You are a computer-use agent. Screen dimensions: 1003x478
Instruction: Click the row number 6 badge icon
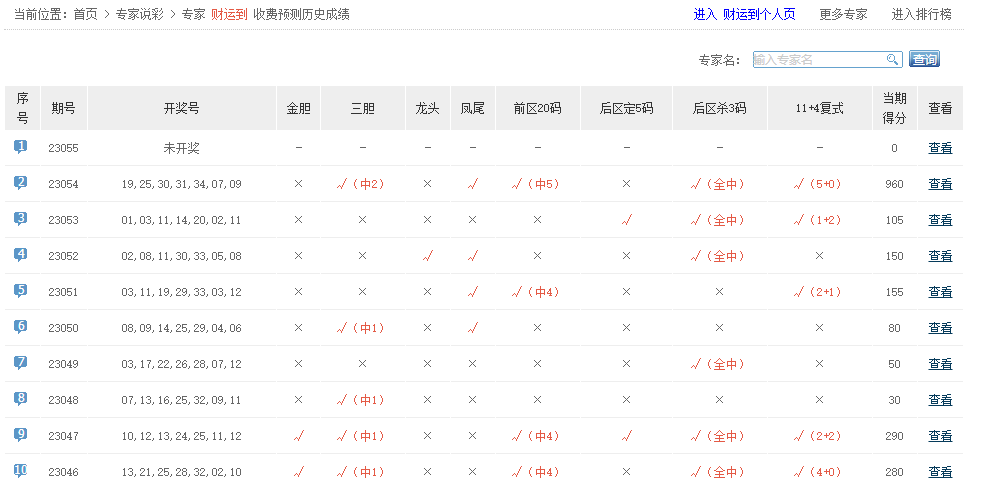point(21,327)
